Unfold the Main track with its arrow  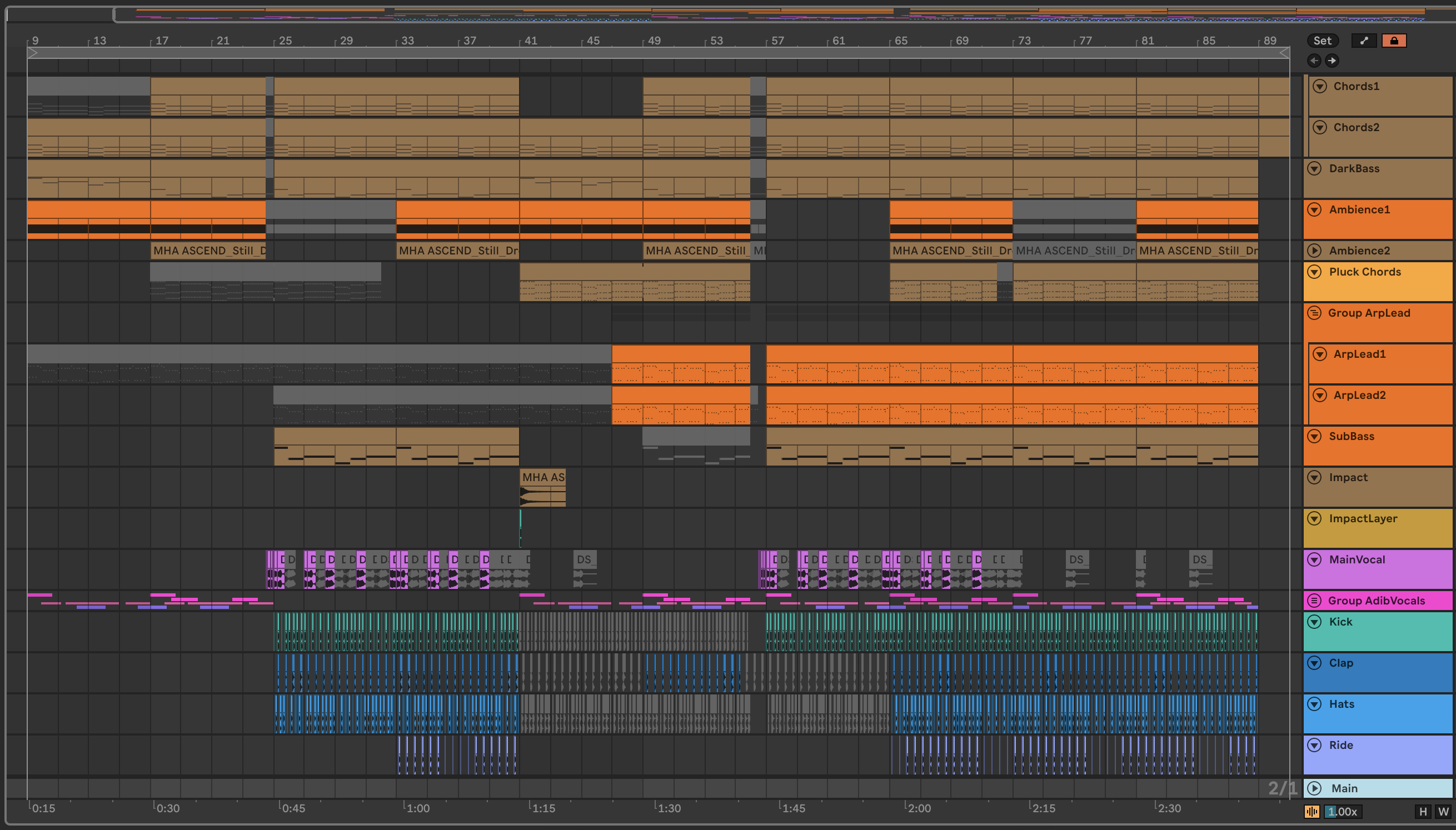pyautogui.click(x=1315, y=788)
